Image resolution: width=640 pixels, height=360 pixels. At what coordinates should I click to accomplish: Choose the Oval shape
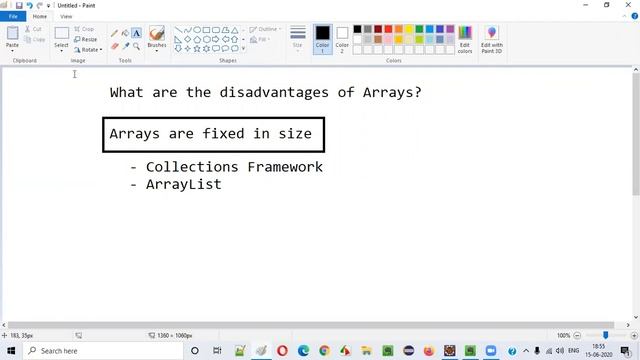(197, 30)
